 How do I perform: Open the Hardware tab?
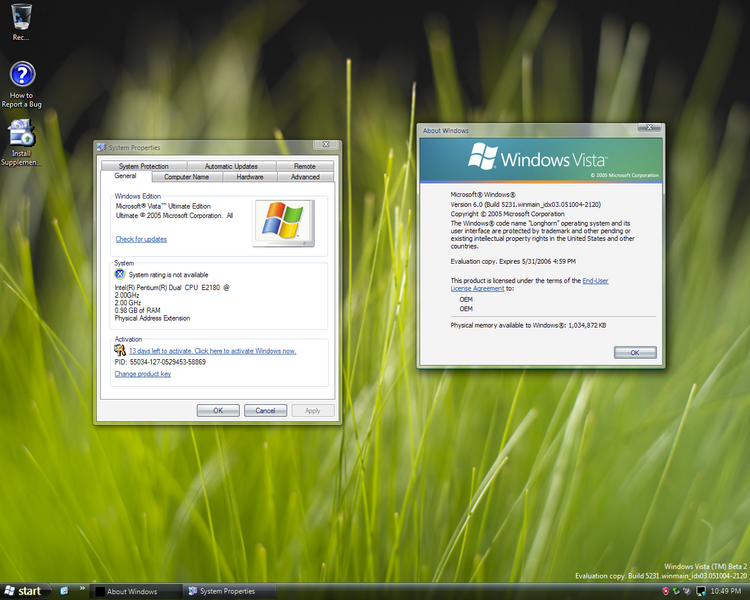coord(250,177)
